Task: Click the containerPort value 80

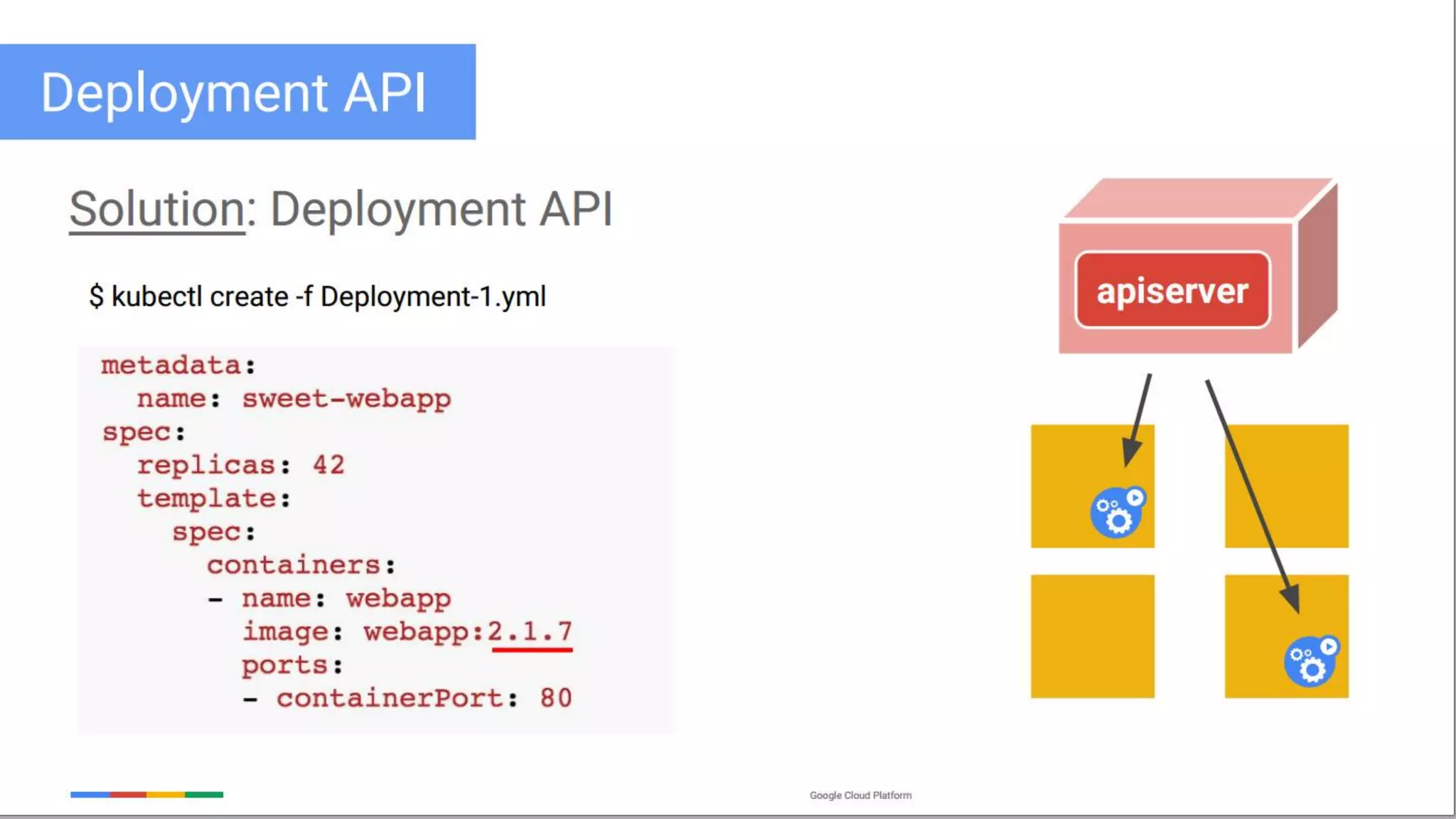Action: pos(555,698)
